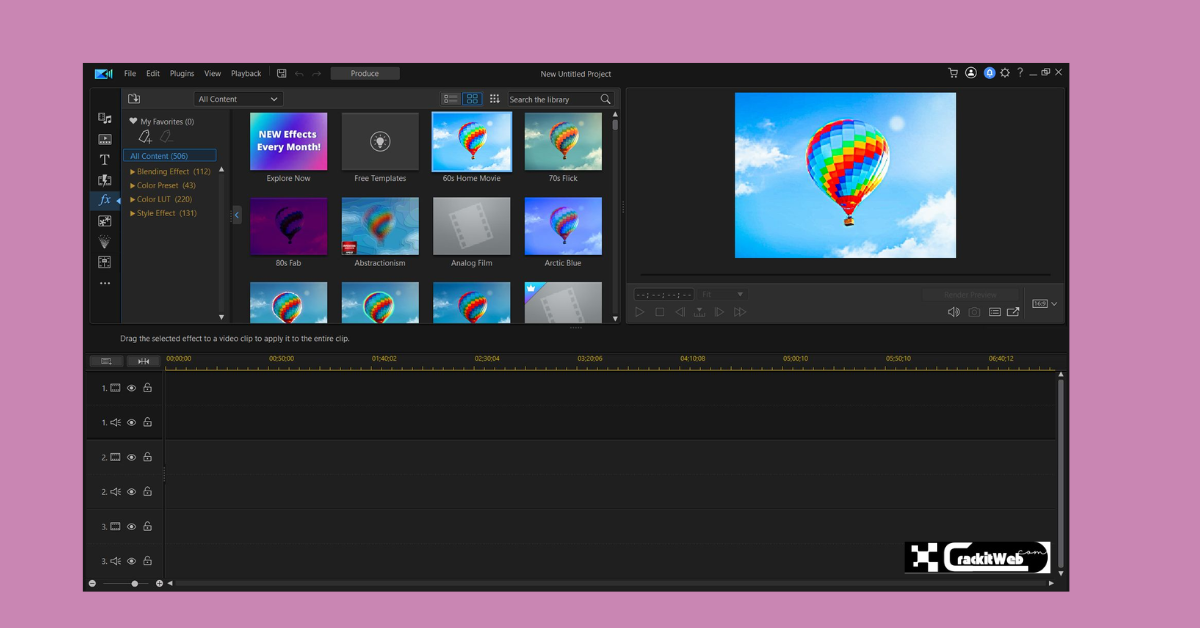This screenshot has height=628, width=1200.
Task: Expand the Color LUT (220) category
Action: [163, 199]
